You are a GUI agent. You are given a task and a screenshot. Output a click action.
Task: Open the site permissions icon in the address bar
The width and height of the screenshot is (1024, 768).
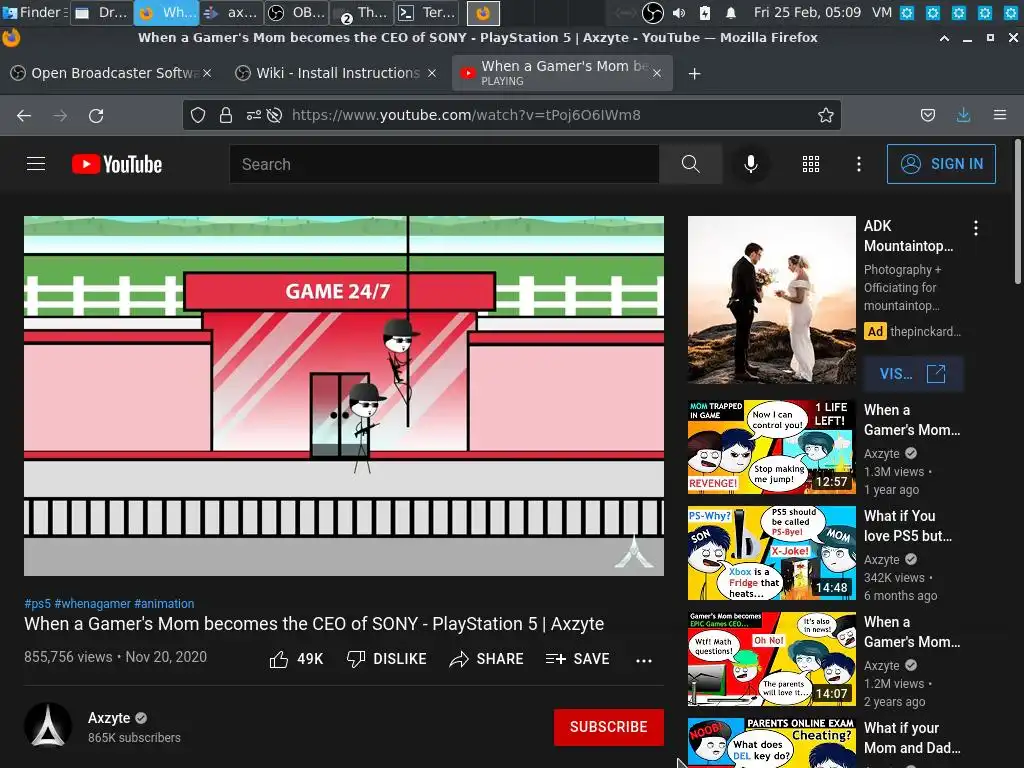[253, 116]
